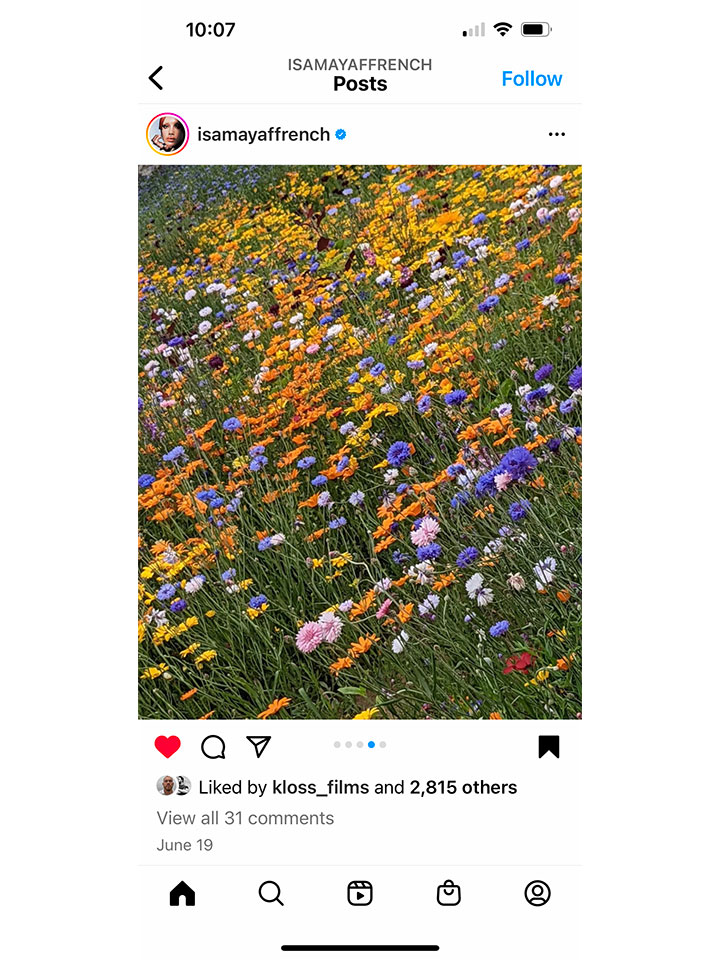Image resolution: width=720 pixels, height=960 pixels.
Task: Follow the isamayaffrench account
Action: click(531, 78)
